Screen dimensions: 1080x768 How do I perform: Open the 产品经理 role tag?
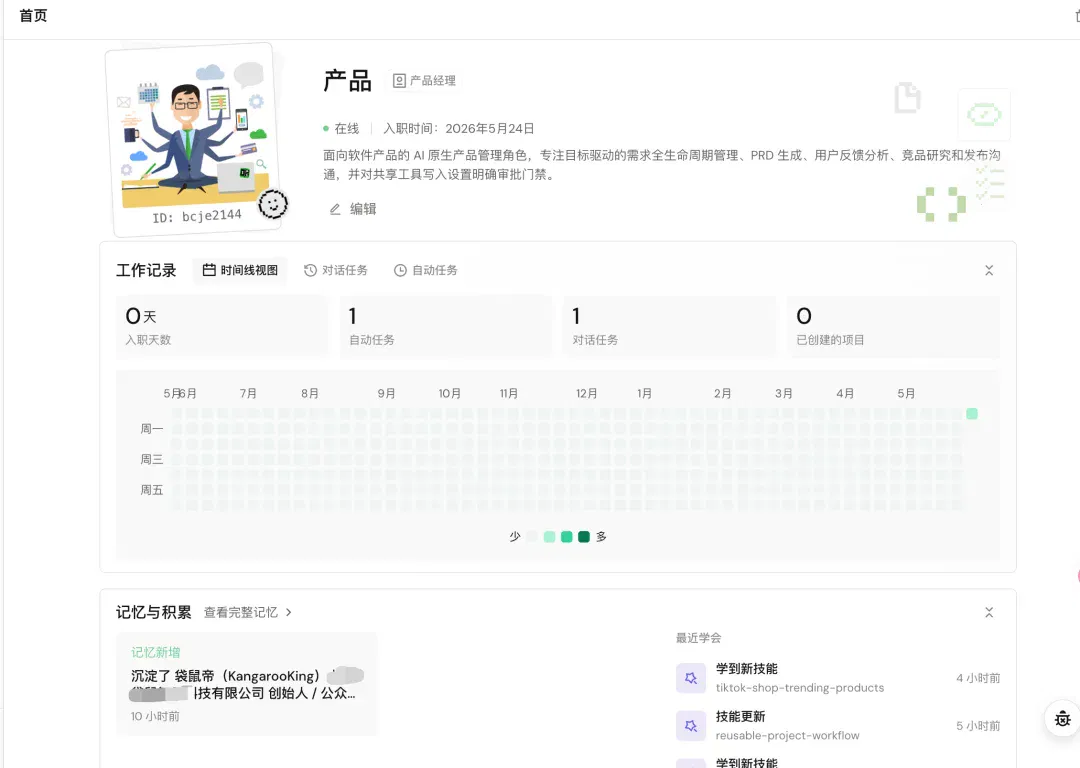[424, 81]
